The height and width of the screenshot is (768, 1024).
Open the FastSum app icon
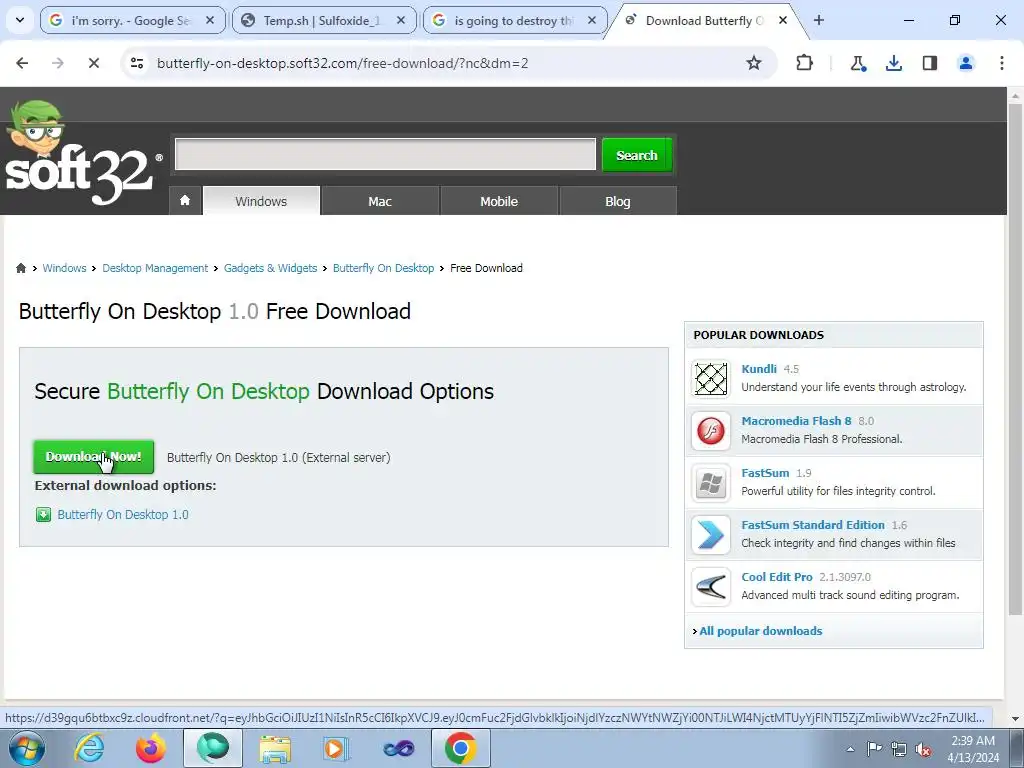point(711,483)
